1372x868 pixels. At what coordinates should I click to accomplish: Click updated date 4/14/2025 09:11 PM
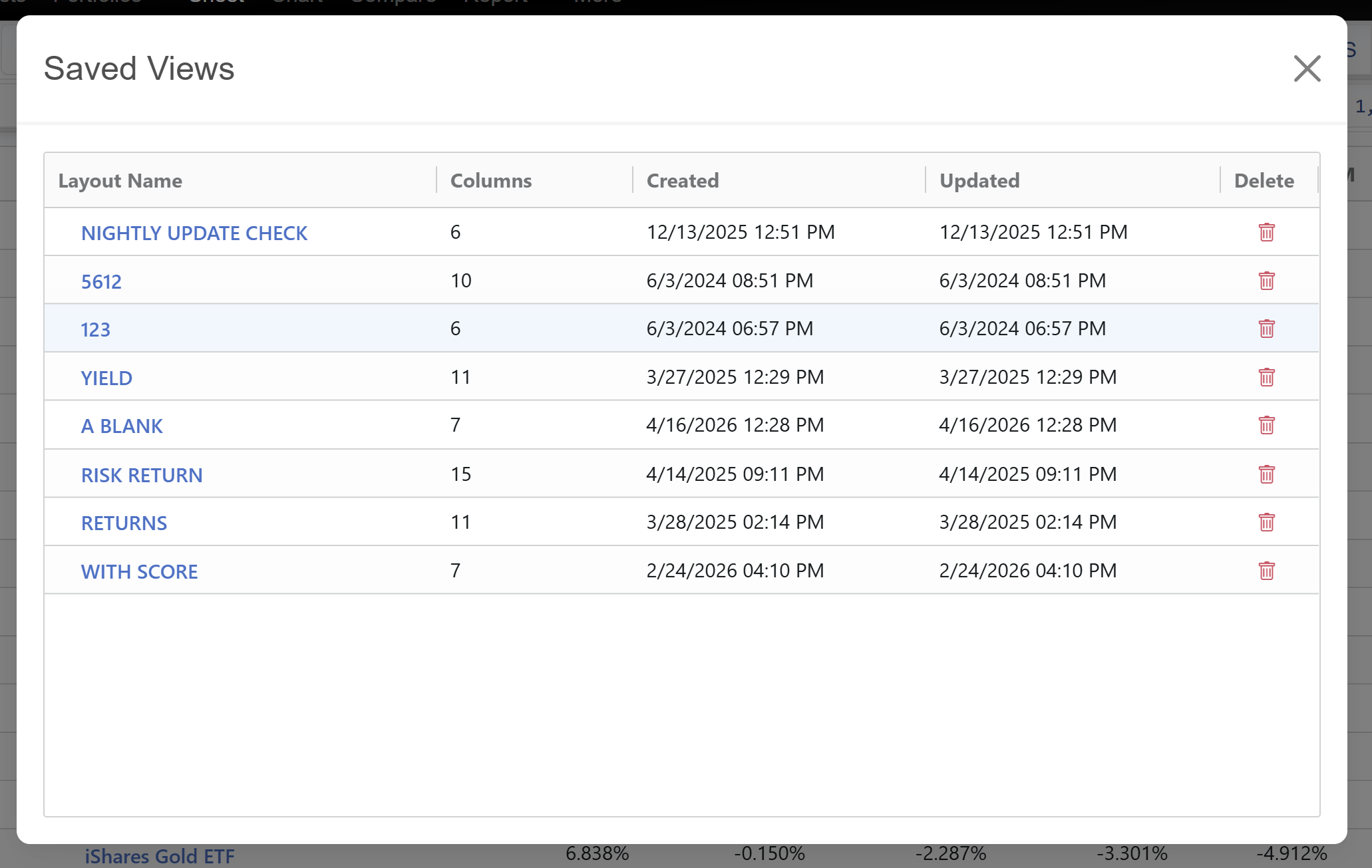coord(1028,474)
